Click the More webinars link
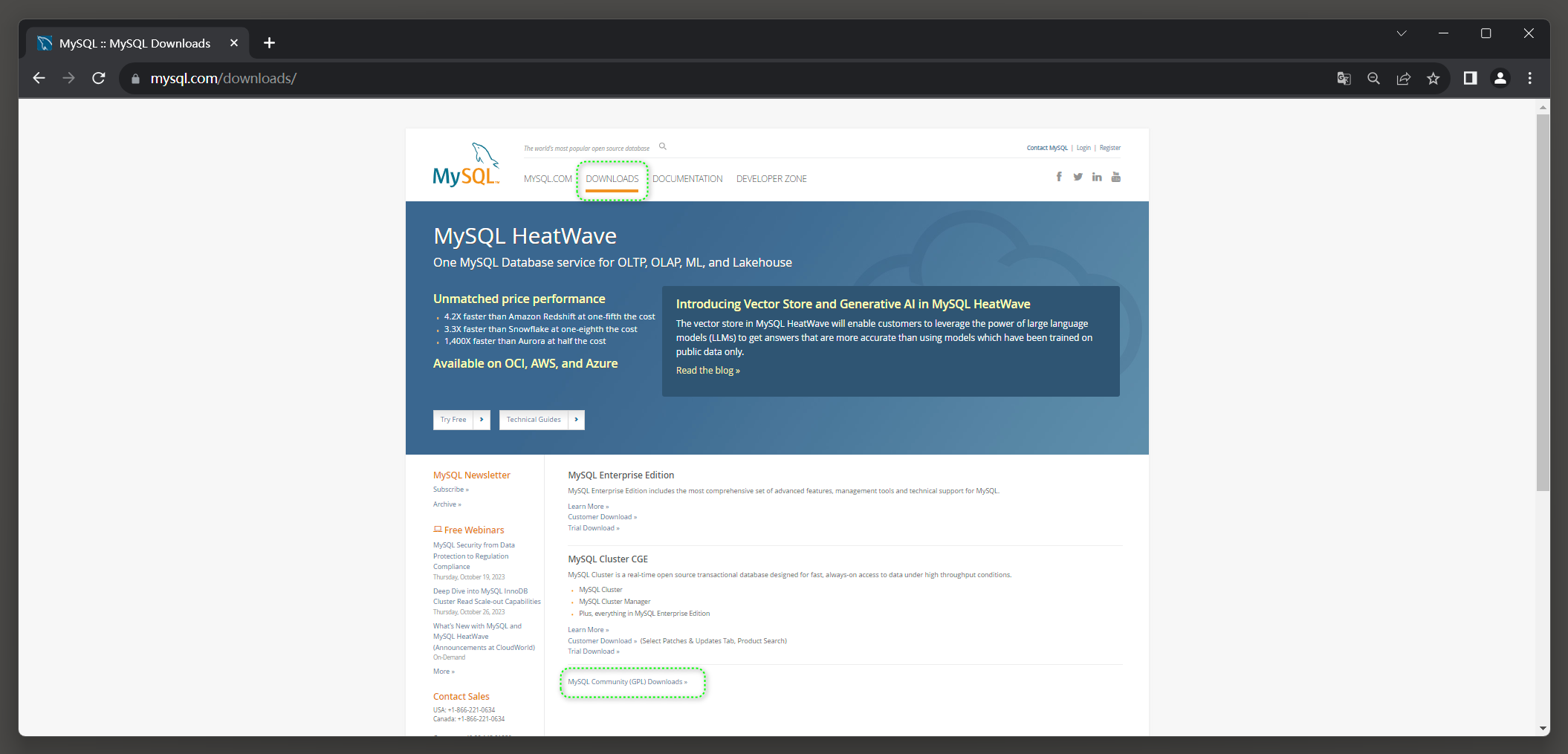The width and height of the screenshot is (1568, 754). (x=444, y=672)
